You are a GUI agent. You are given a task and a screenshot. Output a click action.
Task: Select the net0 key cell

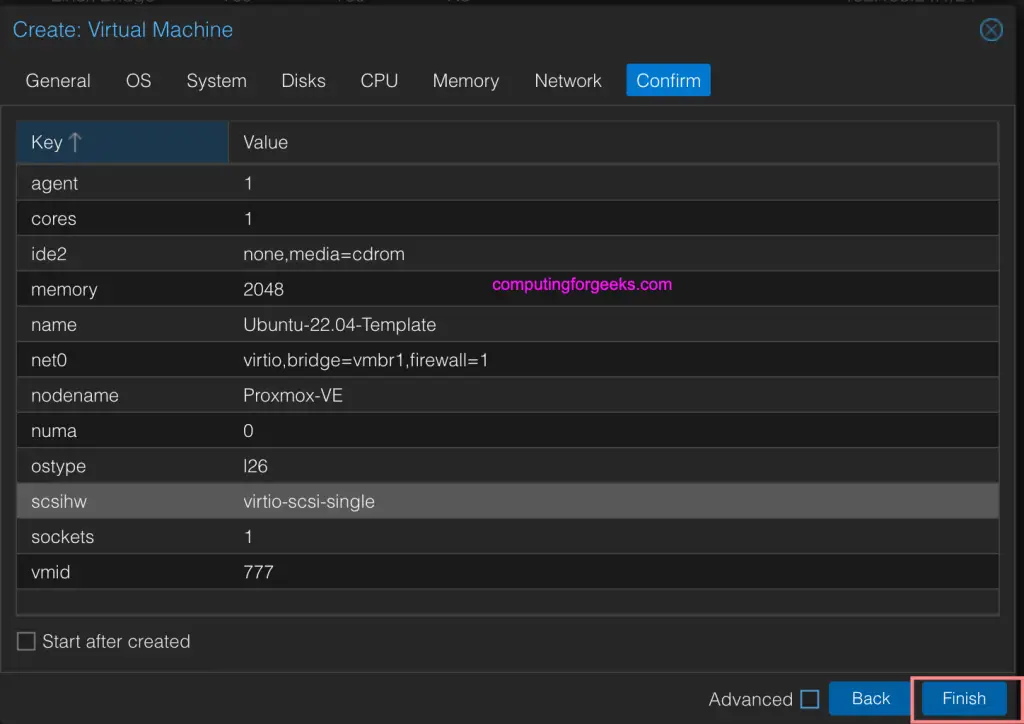122,359
